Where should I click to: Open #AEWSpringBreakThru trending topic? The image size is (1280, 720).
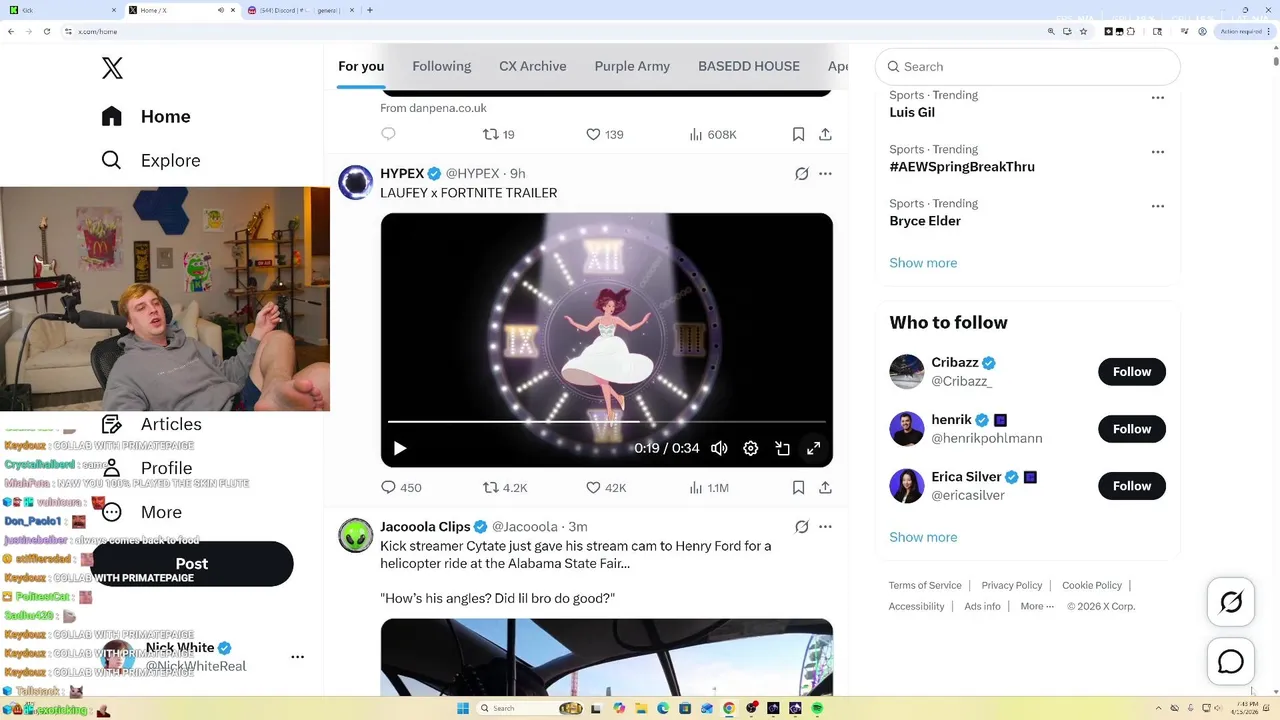tap(962, 167)
